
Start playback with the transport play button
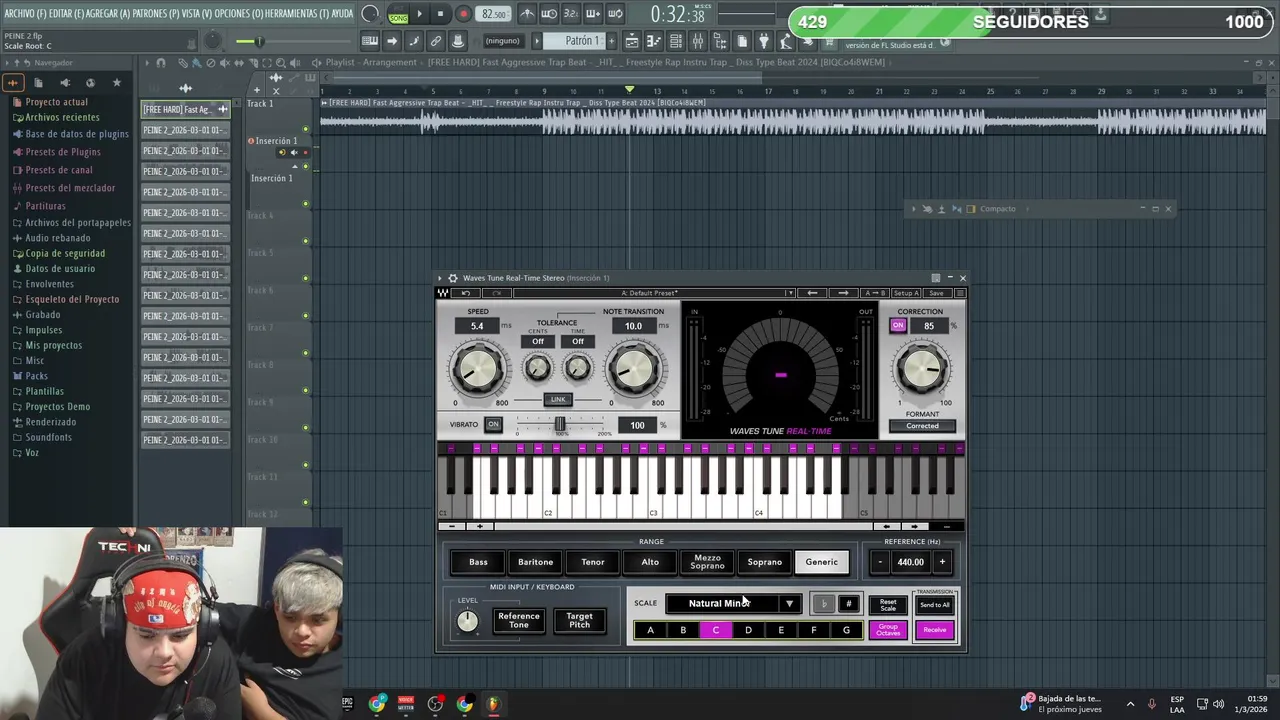[x=419, y=14]
